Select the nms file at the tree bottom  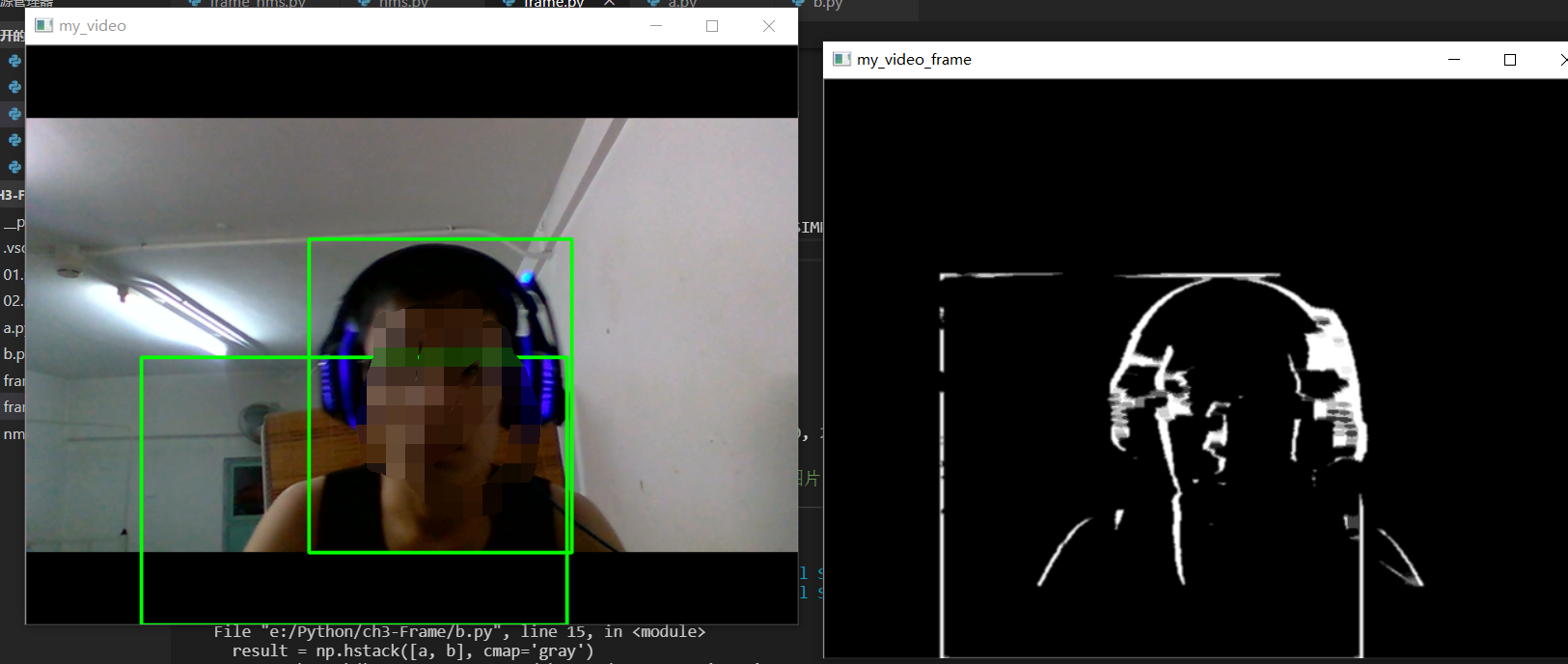point(13,434)
